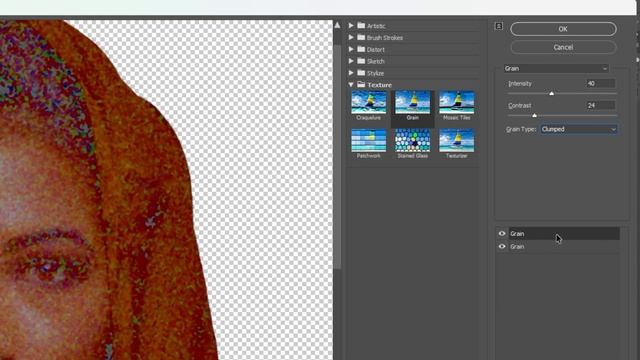640x360 pixels.
Task: Click the Intensity slider handle
Action: (x=552, y=94)
